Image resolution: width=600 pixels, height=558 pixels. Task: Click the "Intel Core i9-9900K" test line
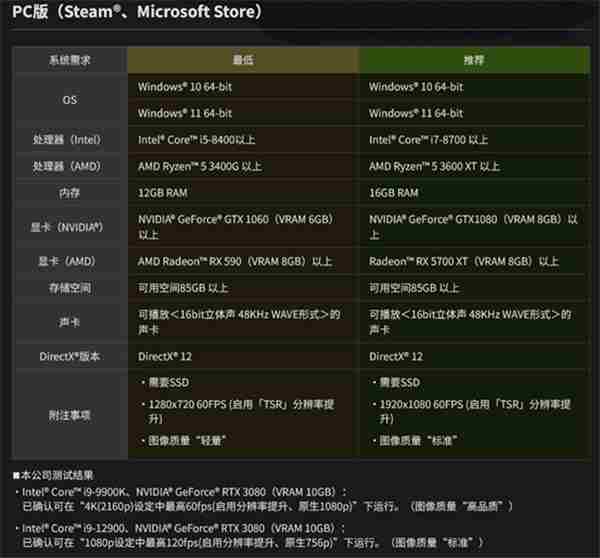point(181,492)
